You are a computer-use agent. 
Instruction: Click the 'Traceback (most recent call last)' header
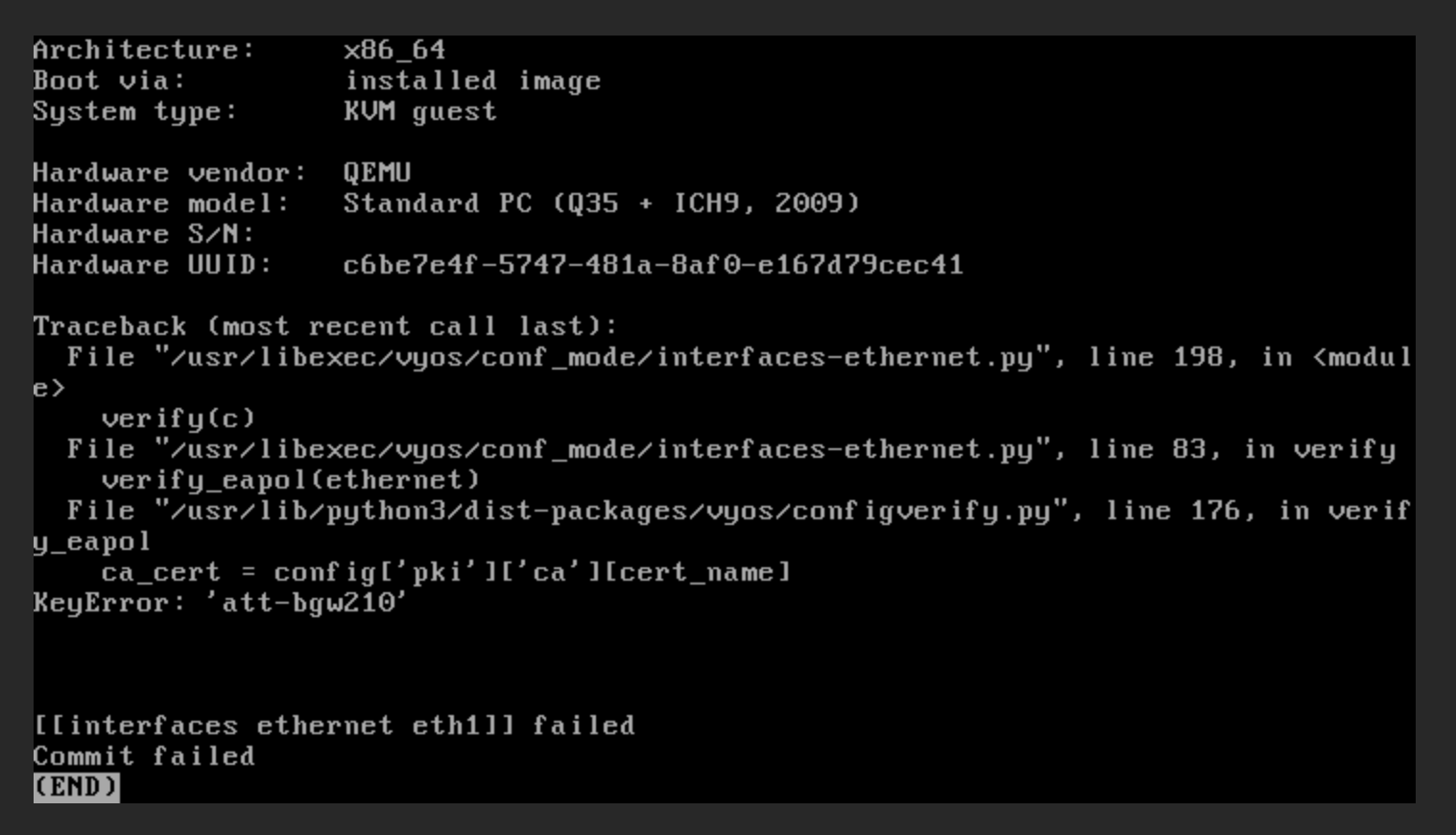click(324, 327)
